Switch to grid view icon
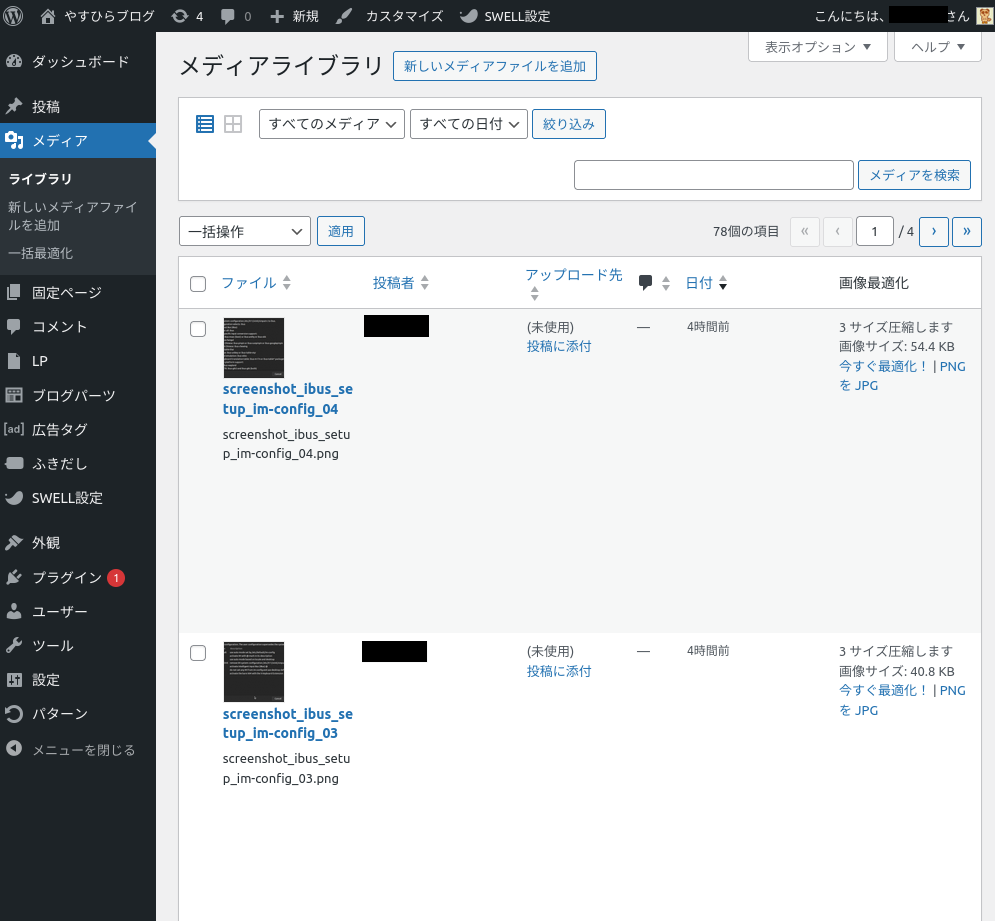The height and width of the screenshot is (921, 995). pyautogui.click(x=233, y=124)
